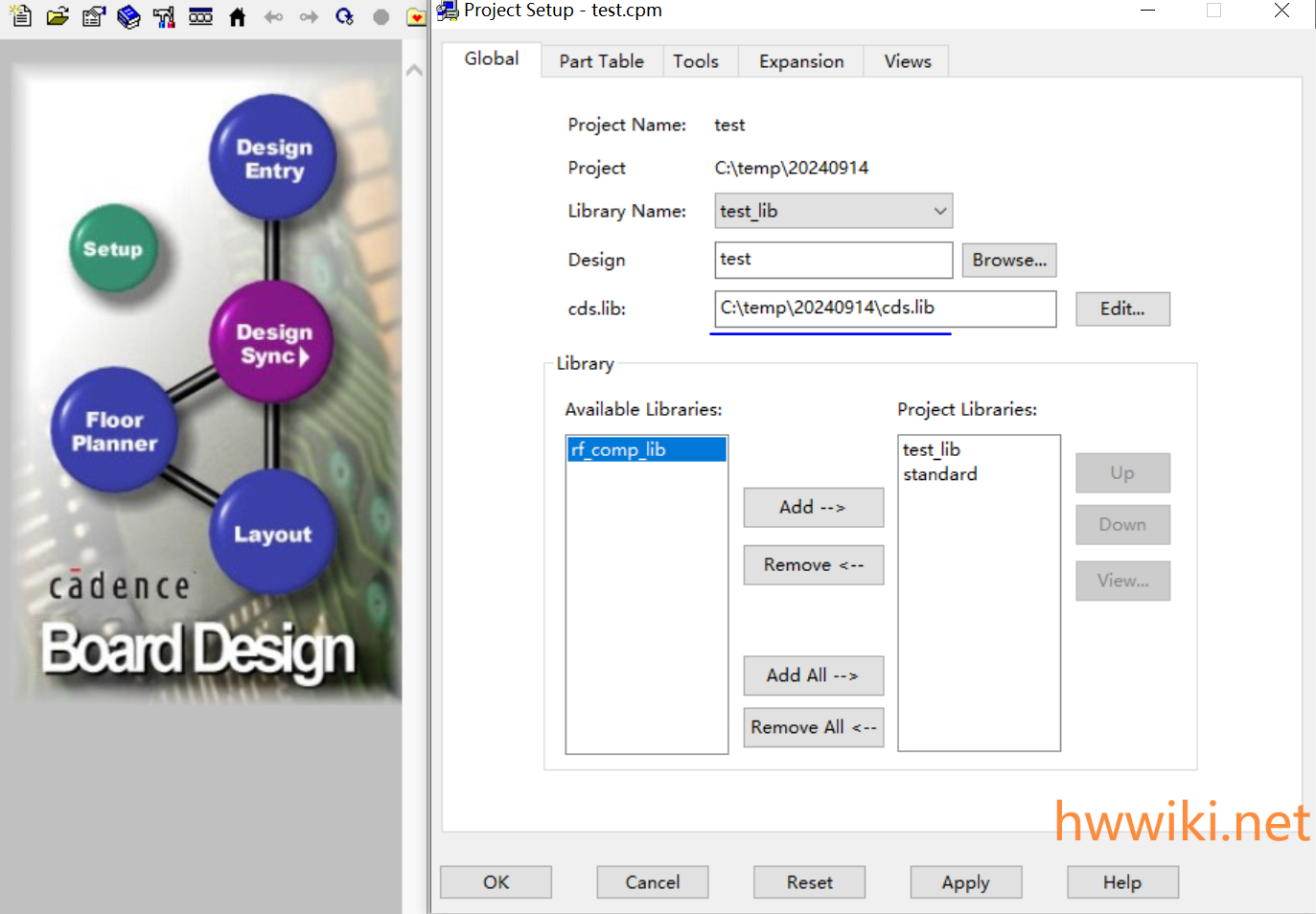Click the blue books library icon
The width and height of the screenshot is (1316, 914).
click(x=128, y=16)
